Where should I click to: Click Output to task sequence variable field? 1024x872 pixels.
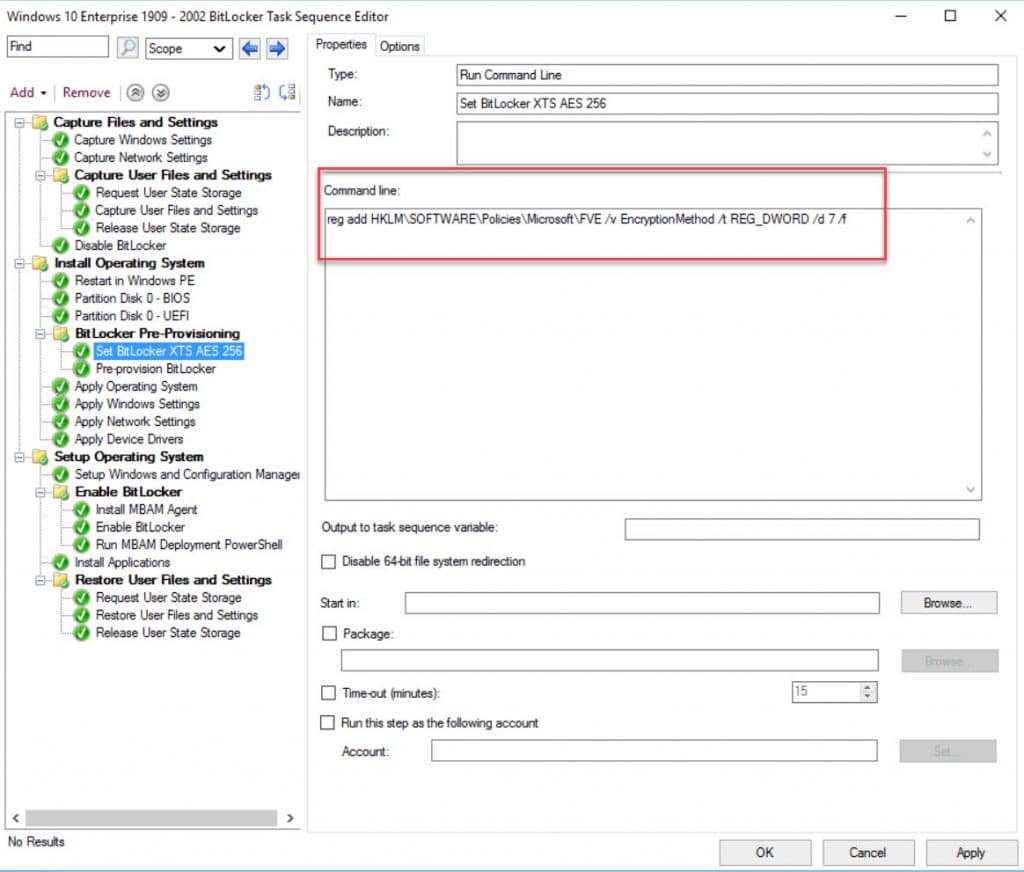802,529
